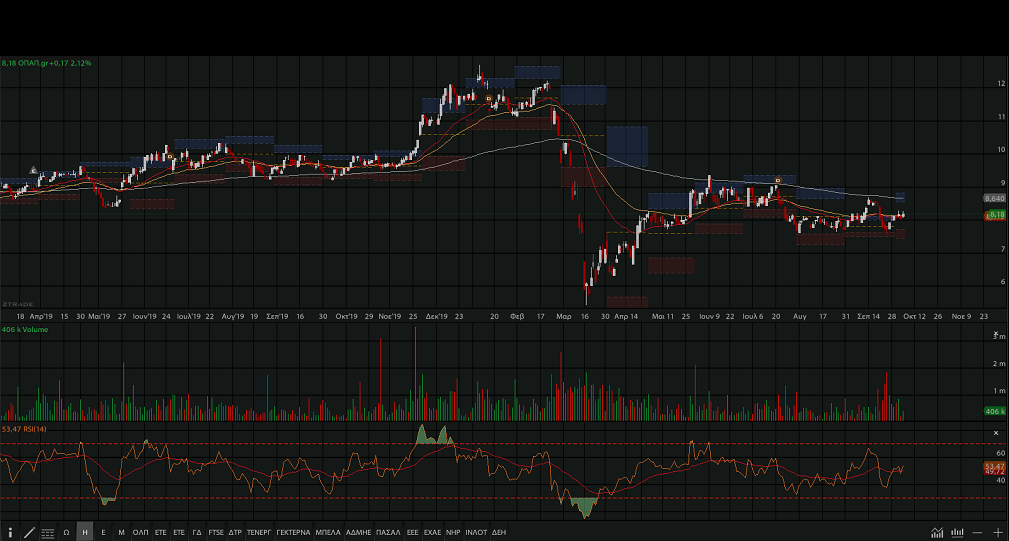1009x541 pixels.
Task: Close the Volume indicator panel
Action: pyautogui.click(x=996, y=334)
